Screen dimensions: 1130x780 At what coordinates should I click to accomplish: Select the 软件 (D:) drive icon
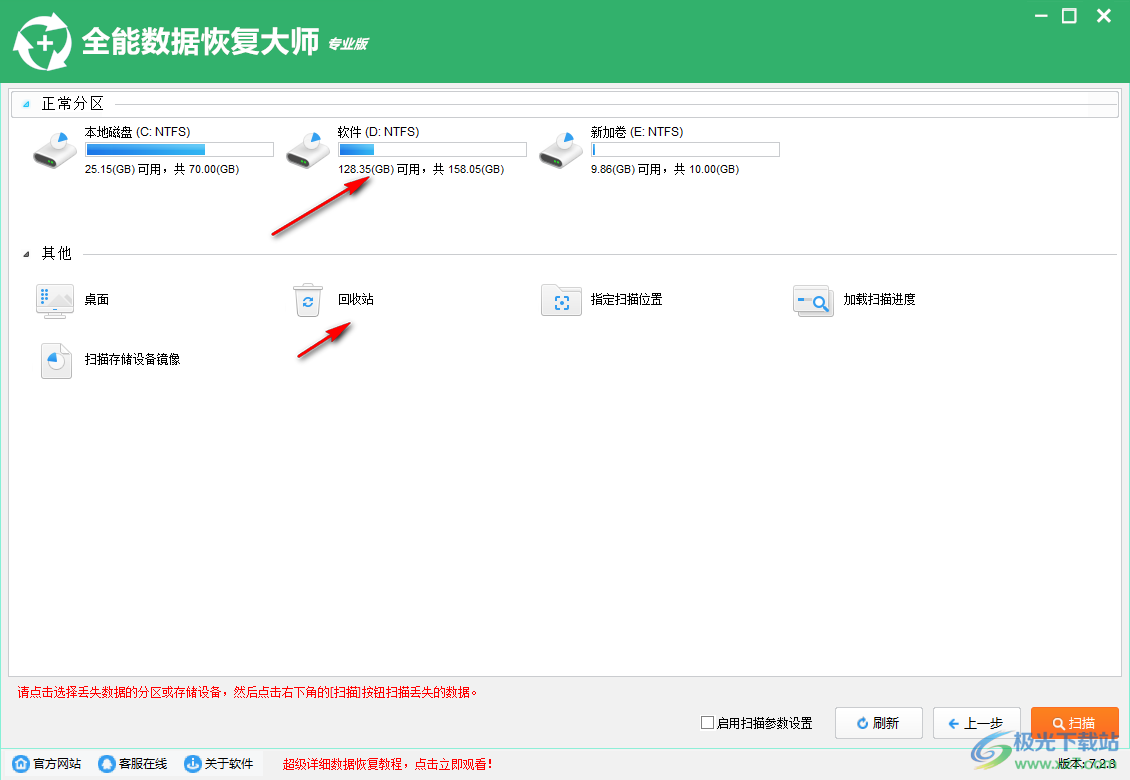(308, 148)
